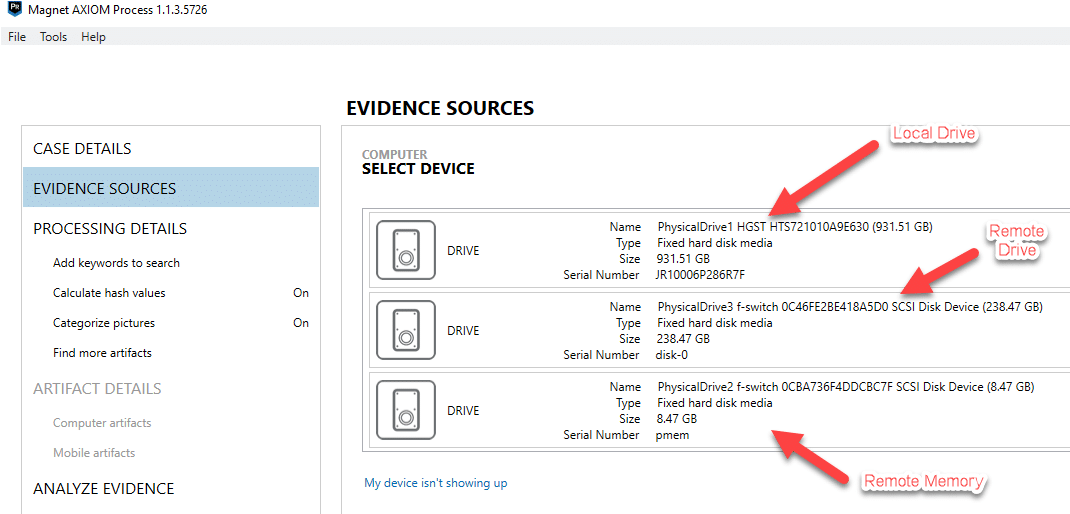The image size is (1070, 514).
Task: Click Categorize pictures On status
Action: coord(301,323)
